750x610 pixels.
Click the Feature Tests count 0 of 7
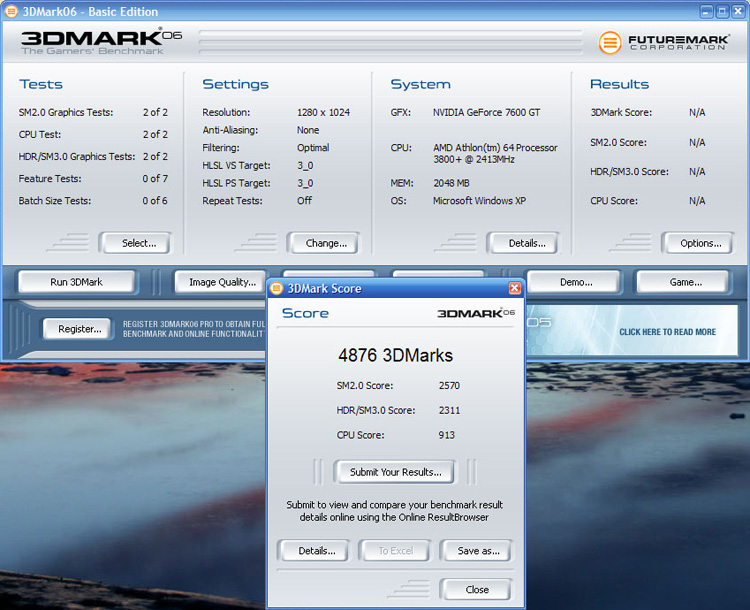point(155,178)
